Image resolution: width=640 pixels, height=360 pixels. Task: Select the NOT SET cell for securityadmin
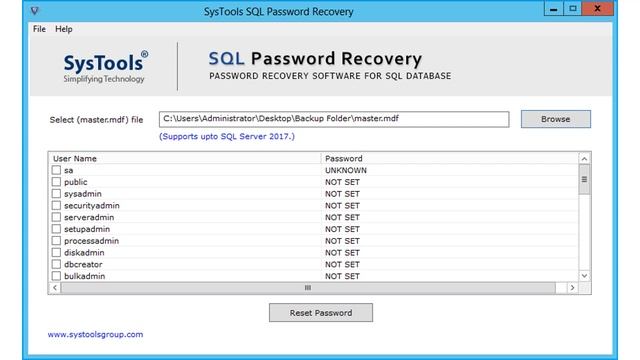point(342,206)
